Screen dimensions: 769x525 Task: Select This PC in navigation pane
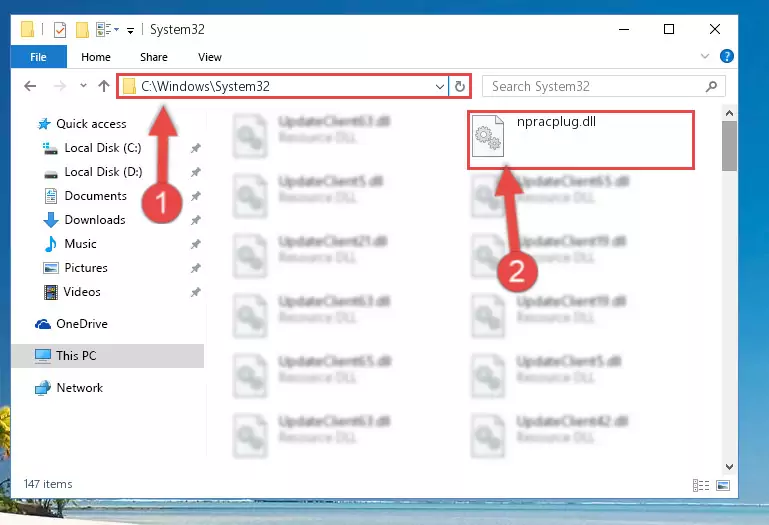107,356
